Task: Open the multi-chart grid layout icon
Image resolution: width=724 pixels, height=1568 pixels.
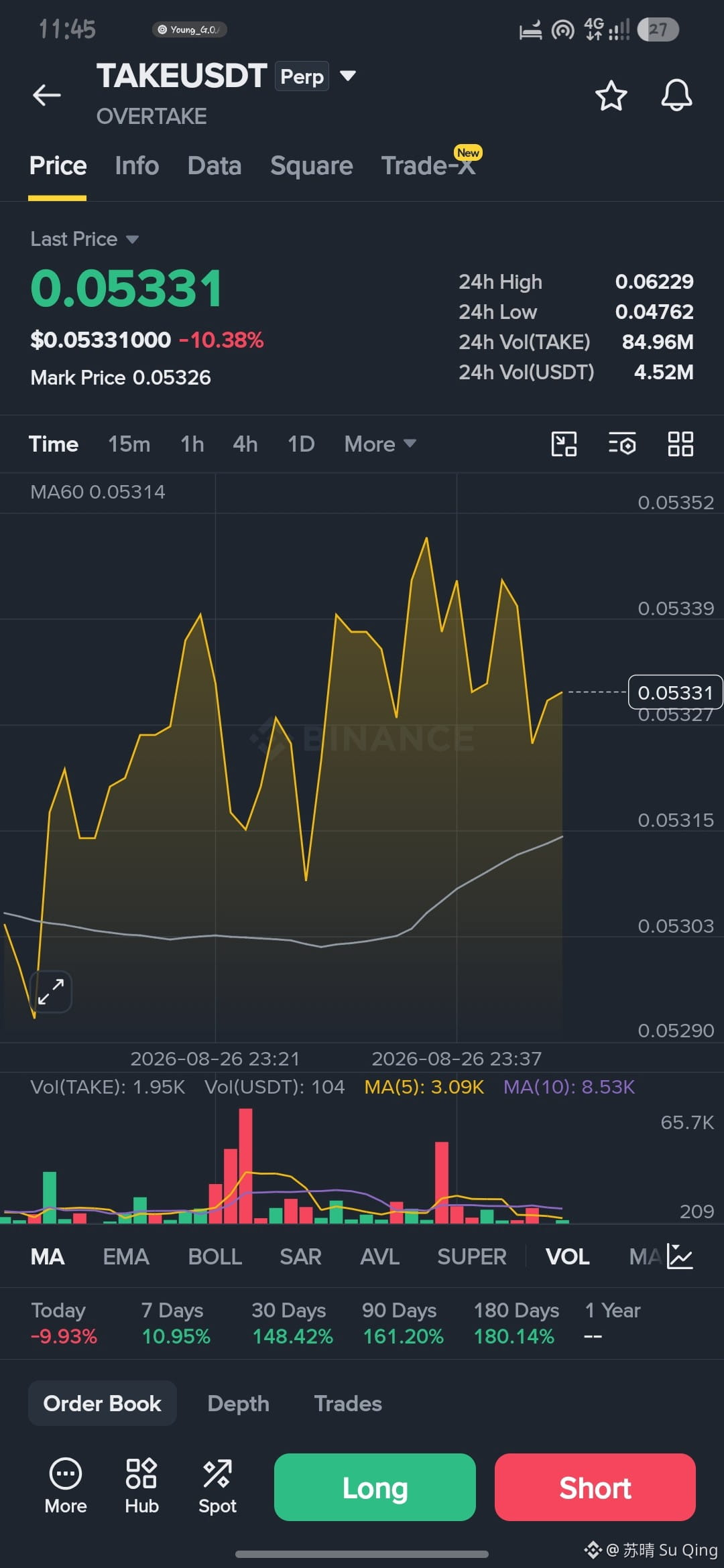Action: pos(680,444)
